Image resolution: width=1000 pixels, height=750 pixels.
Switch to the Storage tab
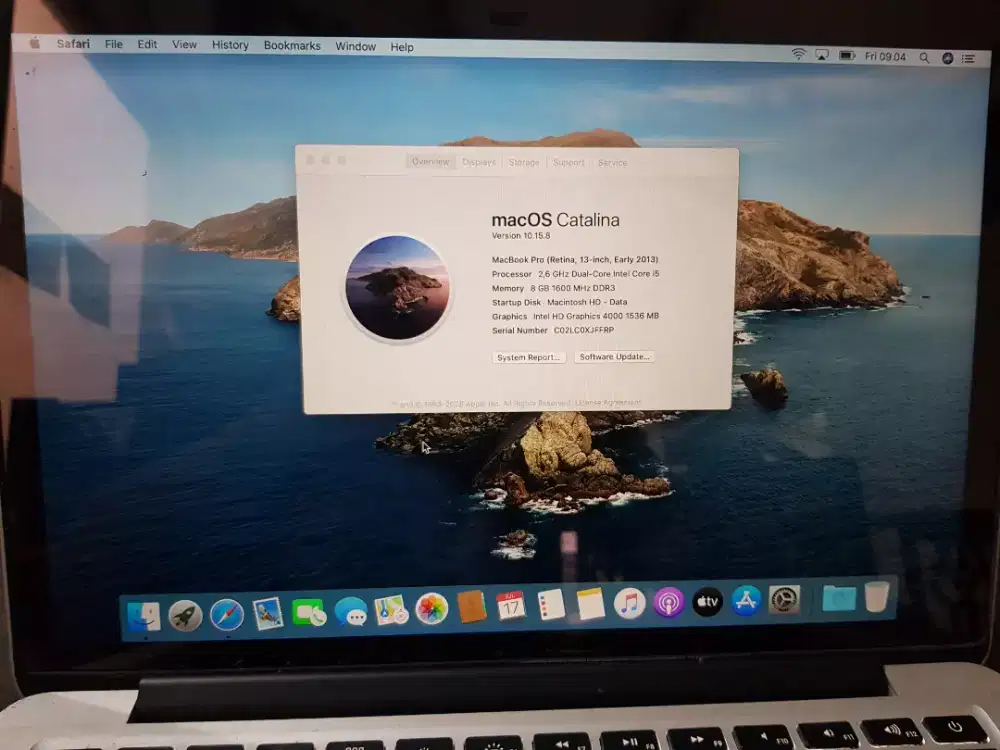[524, 163]
